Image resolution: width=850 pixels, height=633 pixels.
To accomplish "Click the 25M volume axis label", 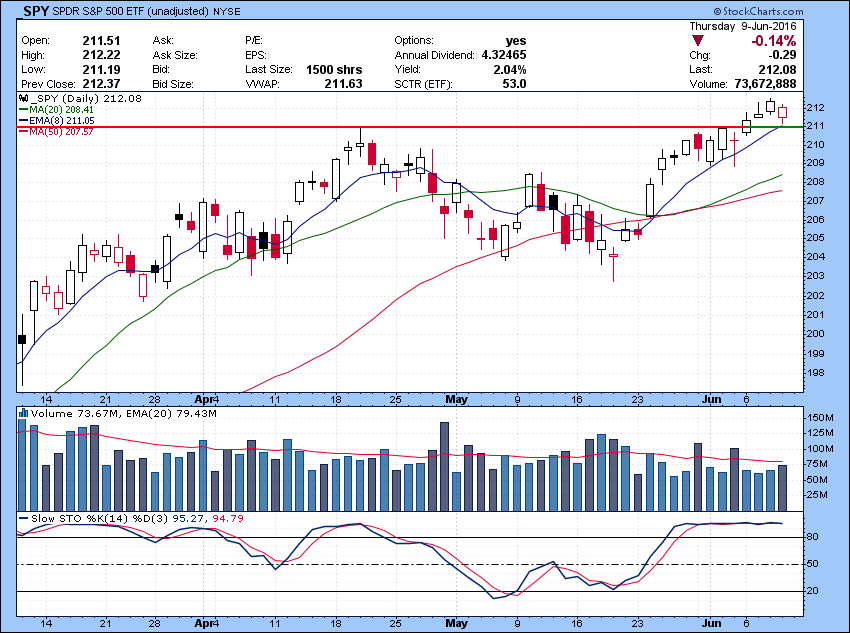I will pos(818,495).
